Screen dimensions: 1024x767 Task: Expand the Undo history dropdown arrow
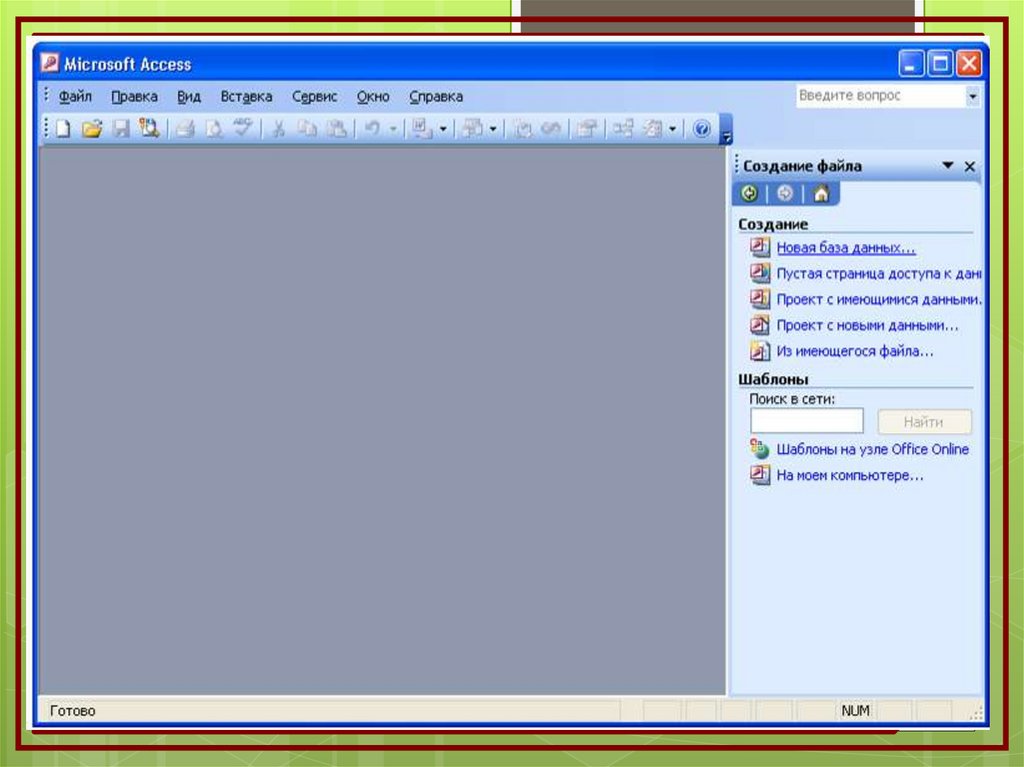[392, 129]
